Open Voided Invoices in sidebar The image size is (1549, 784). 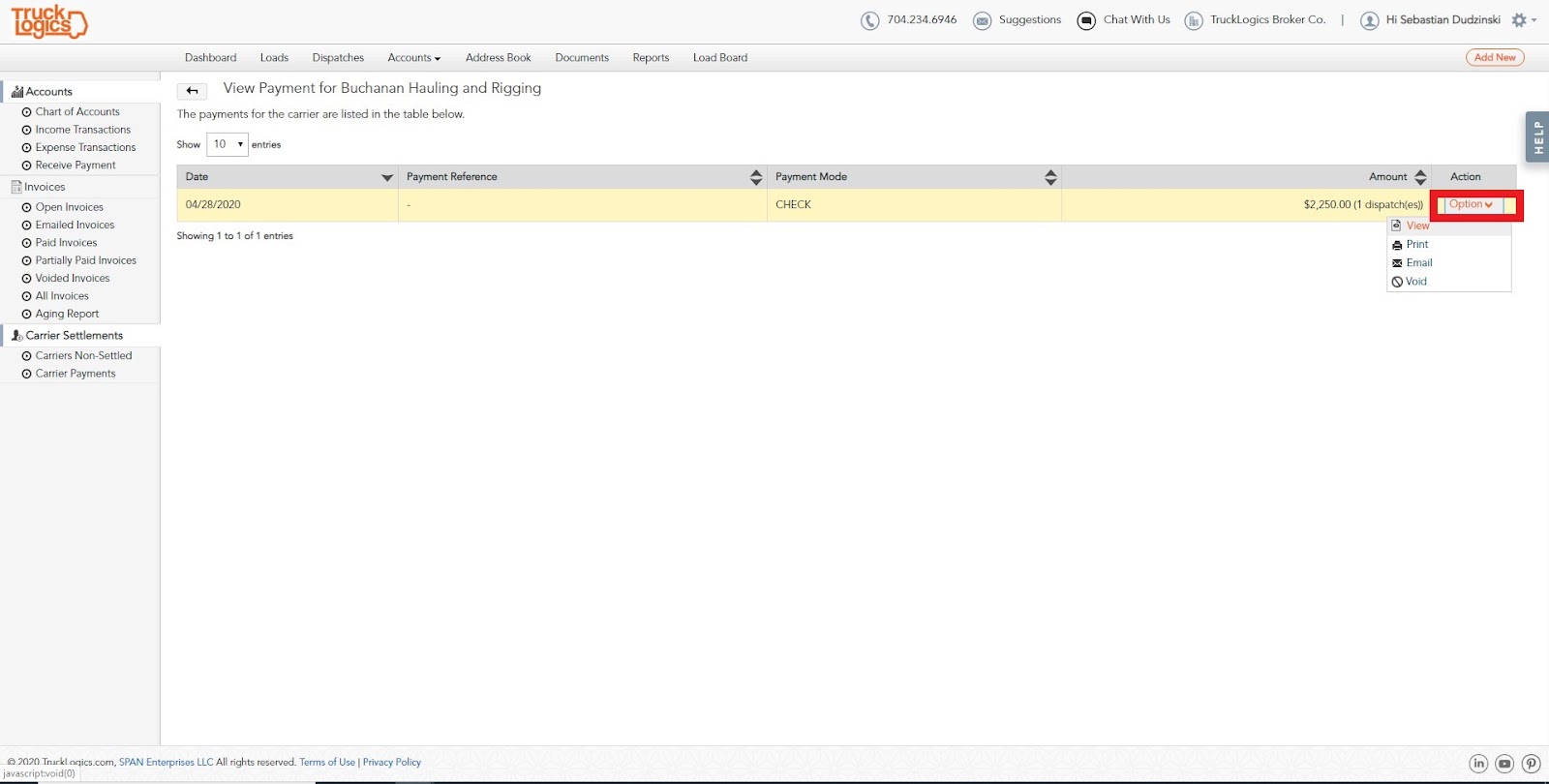tap(73, 279)
